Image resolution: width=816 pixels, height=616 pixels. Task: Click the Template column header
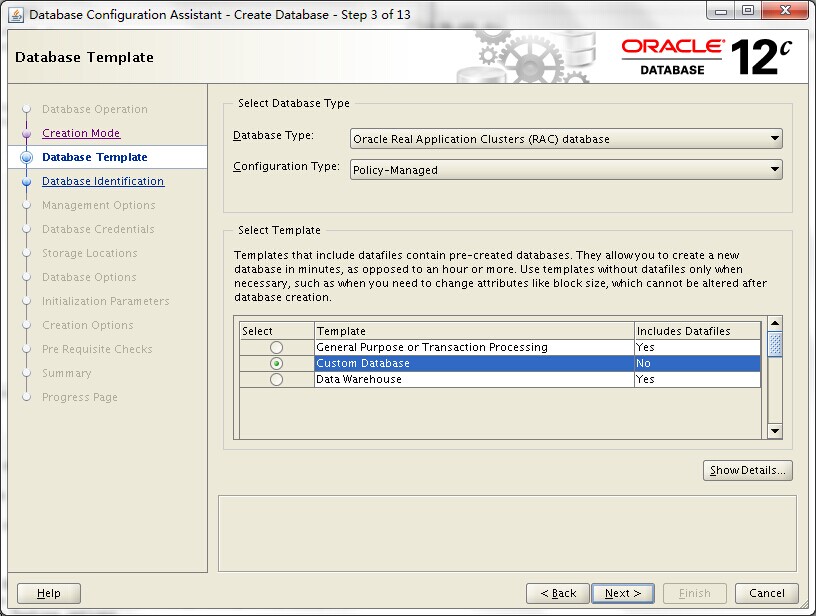[475, 331]
